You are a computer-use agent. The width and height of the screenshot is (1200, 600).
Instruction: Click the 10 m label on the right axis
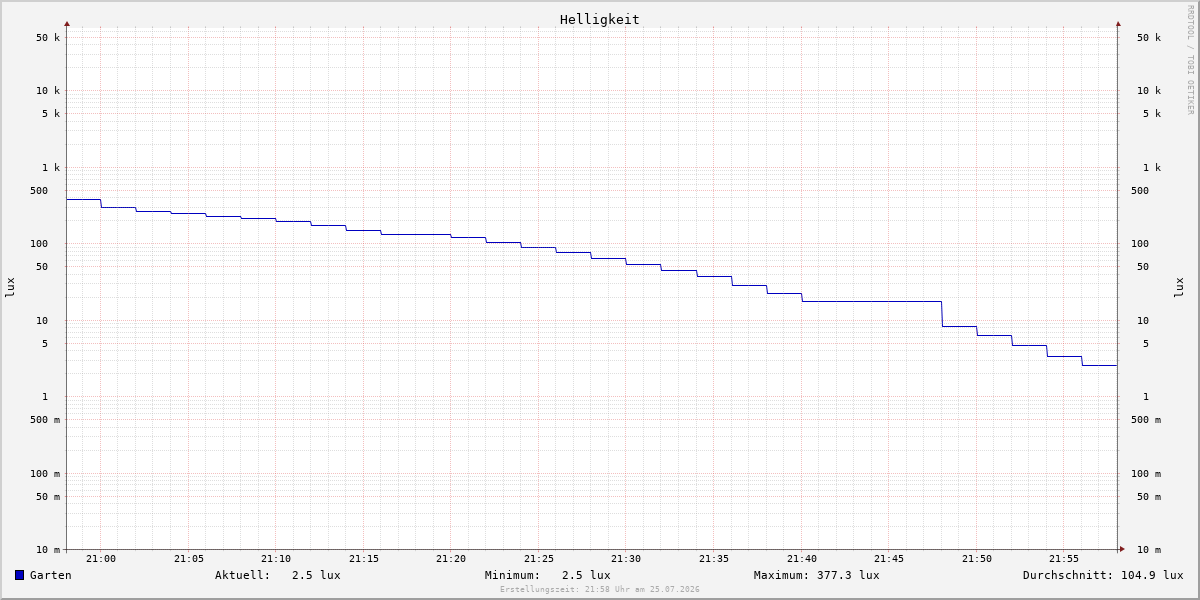pos(1149,550)
